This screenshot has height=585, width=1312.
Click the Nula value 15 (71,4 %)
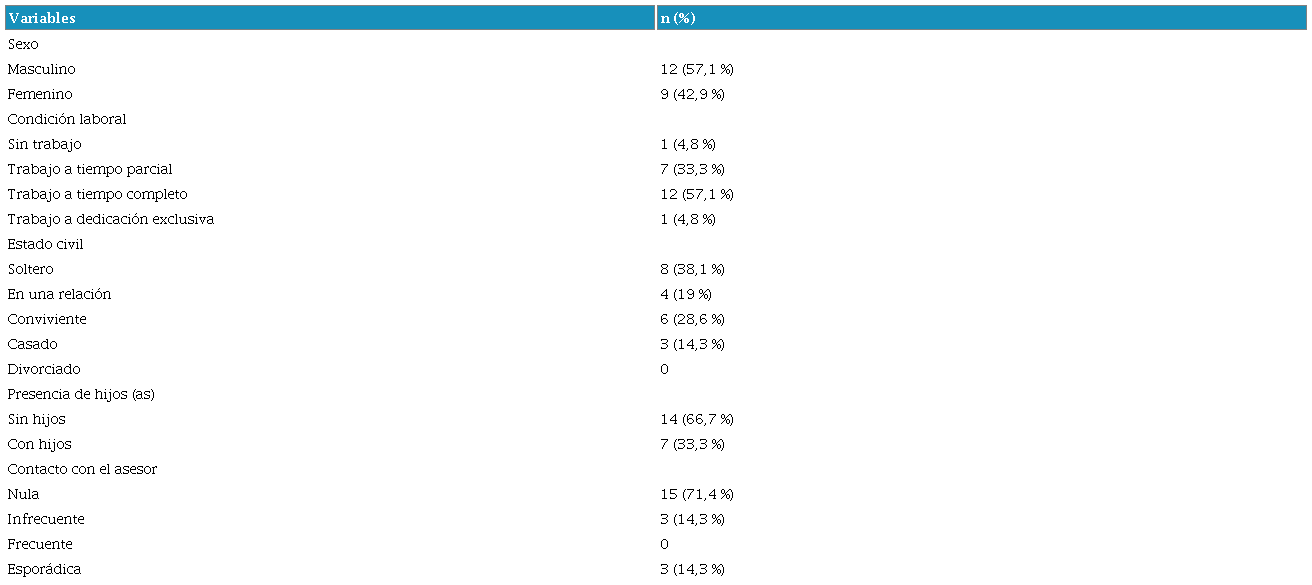tap(697, 494)
